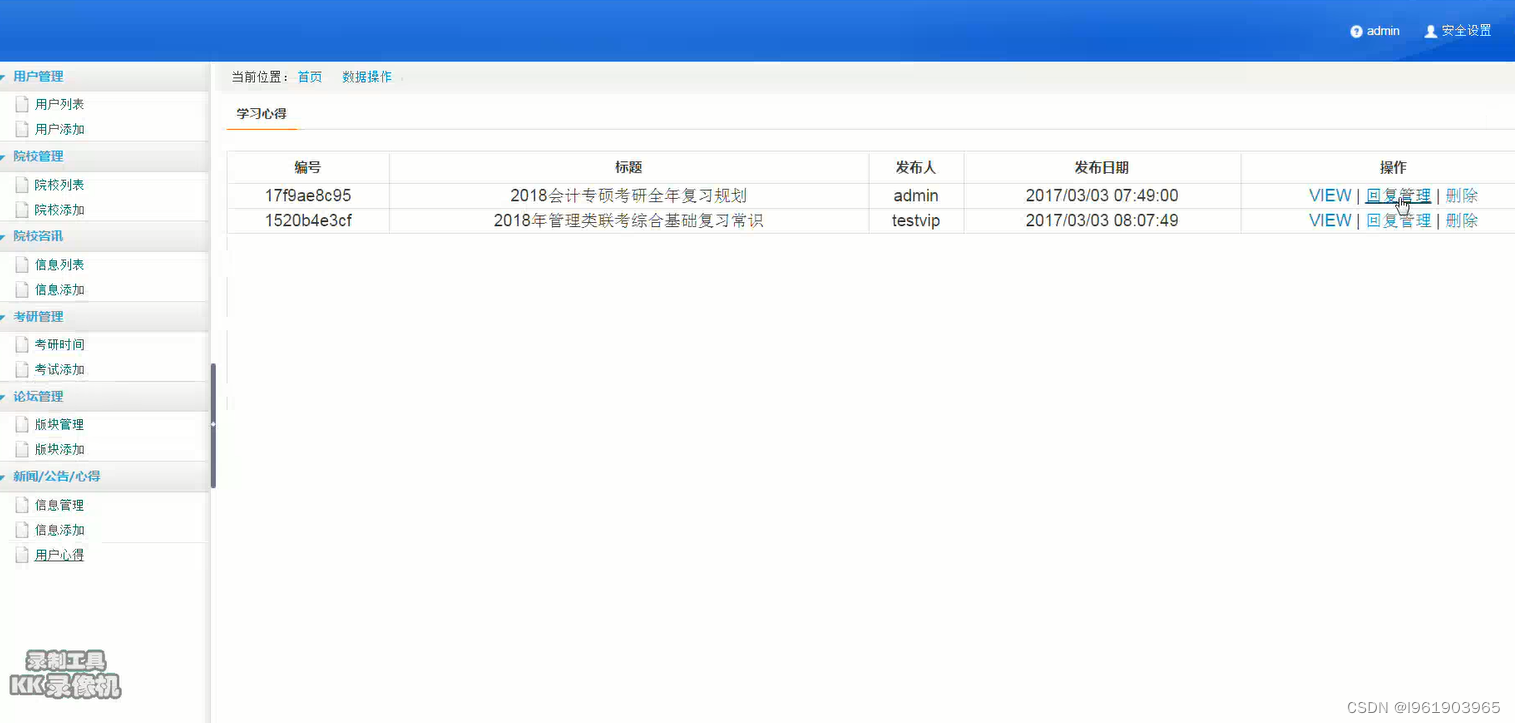The width and height of the screenshot is (1515, 723).
Task: Open 回复管理 for post 1520b4e3cf
Action: click(1398, 221)
